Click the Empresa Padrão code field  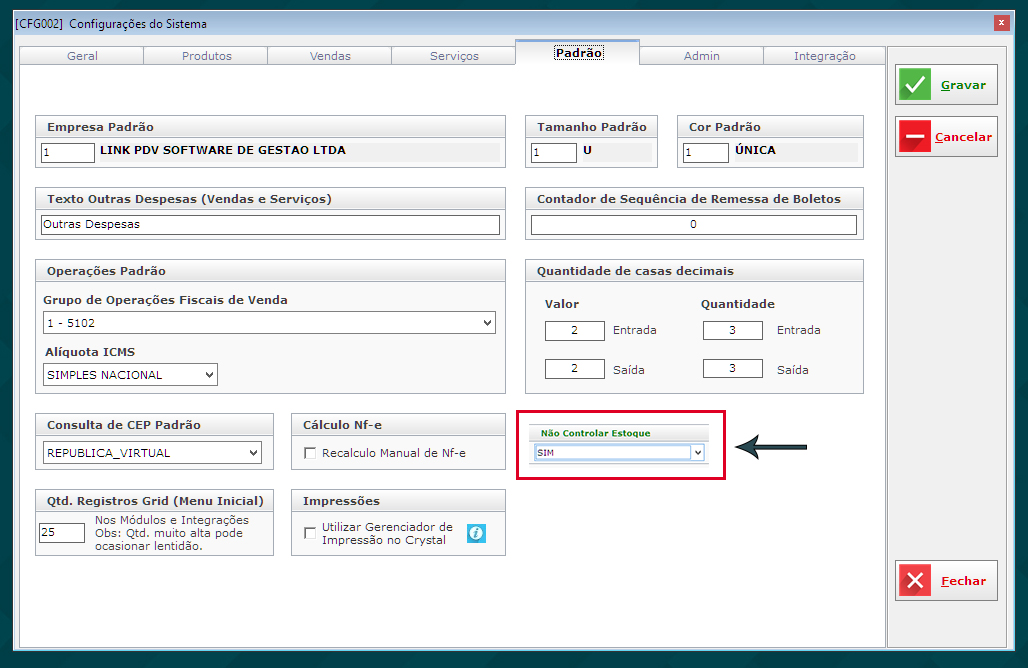pyautogui.click(x=67, y=152)
